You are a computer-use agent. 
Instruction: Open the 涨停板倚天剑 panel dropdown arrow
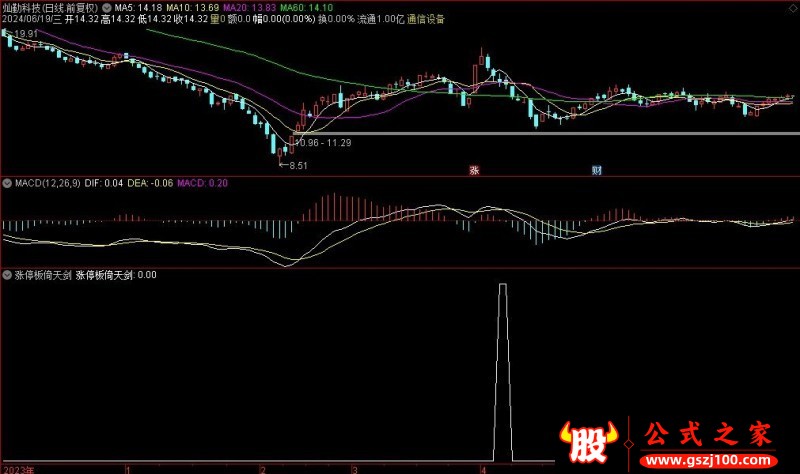(7, 275)
